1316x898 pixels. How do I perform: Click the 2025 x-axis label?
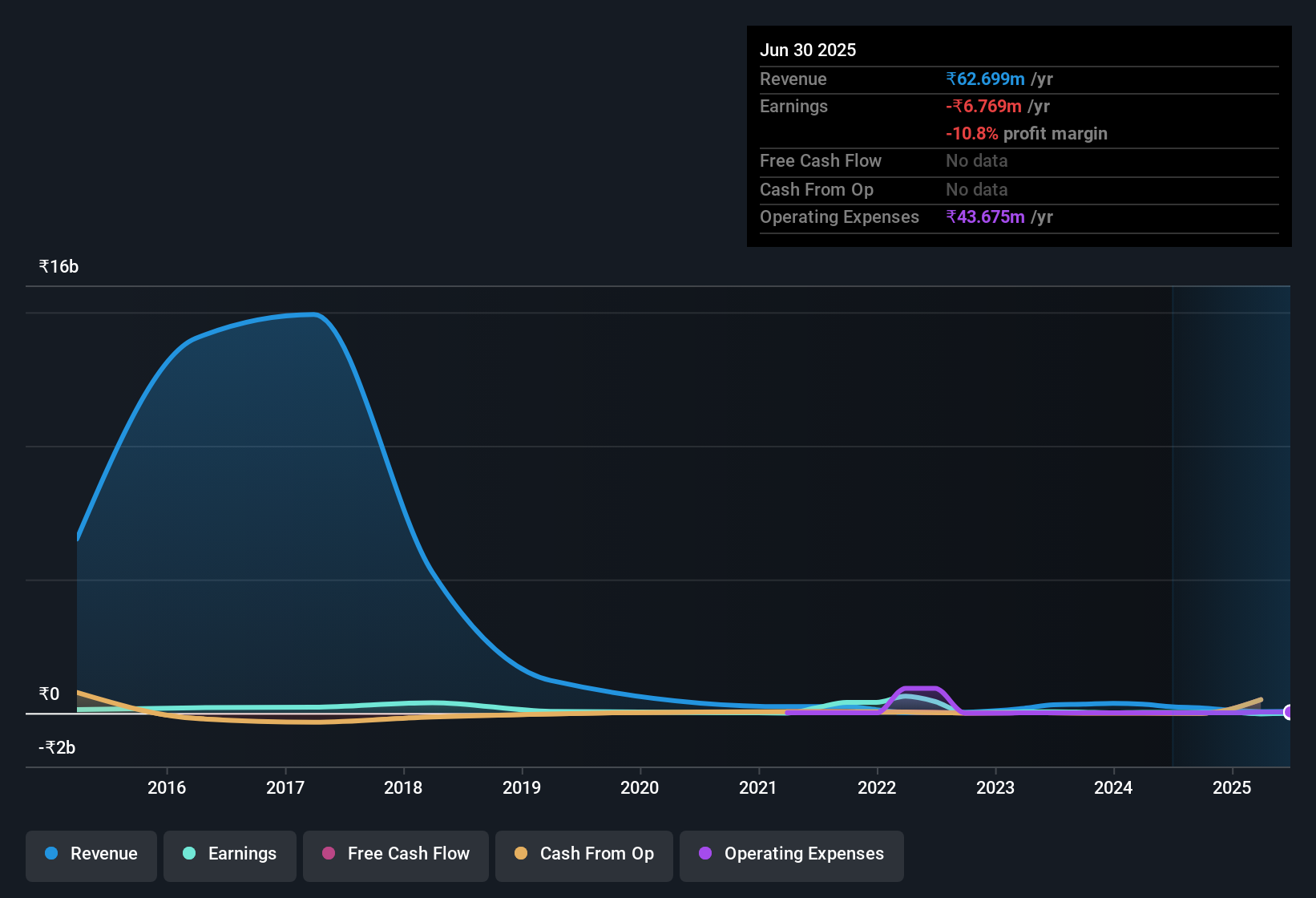click(x=1232, y=787)
